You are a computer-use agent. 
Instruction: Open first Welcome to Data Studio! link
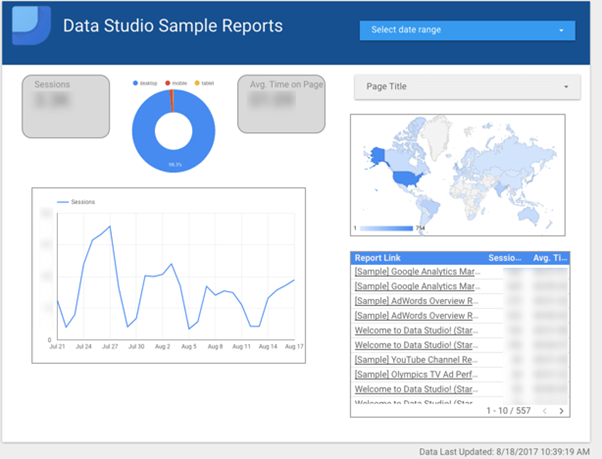pyautogui.click(x=416, y=330)
